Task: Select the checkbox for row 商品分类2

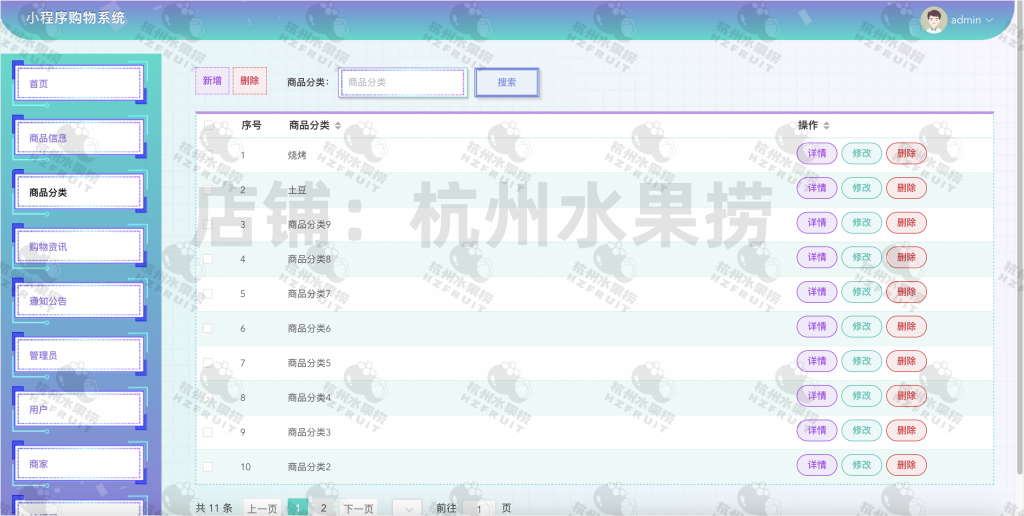Action: [209, 467]
